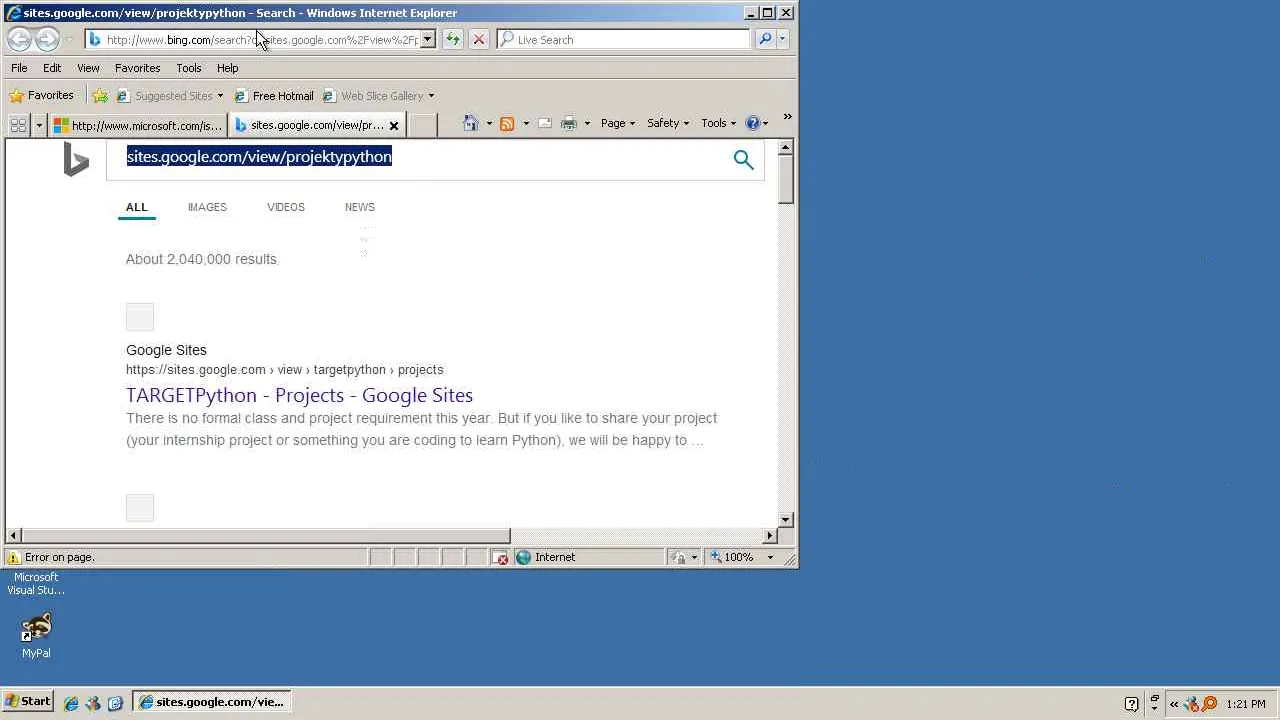The width and height of the screenshot is (1280, 720).
Task: Switch to the microsoft.com tab
Action: pos(138,125)
